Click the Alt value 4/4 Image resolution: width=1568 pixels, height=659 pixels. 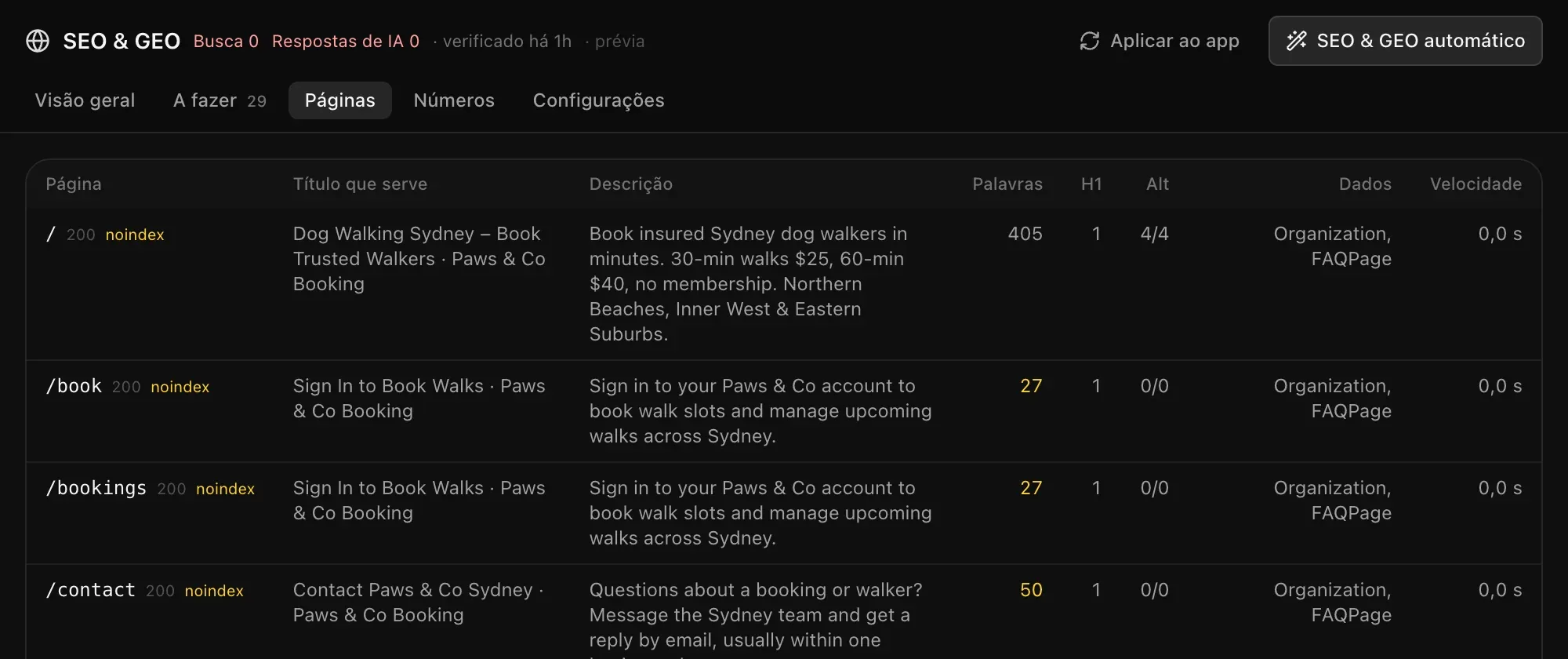pyautogui.click(x=1155, y=234)
